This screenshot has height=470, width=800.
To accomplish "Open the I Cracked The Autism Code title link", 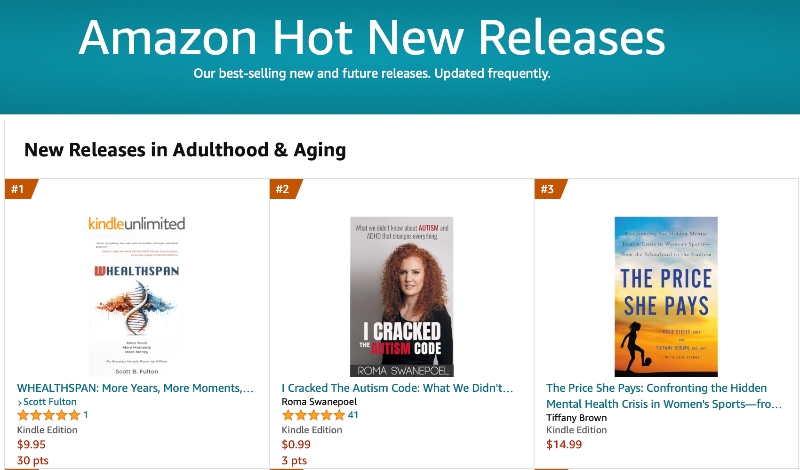I will [x=397, y=388].
